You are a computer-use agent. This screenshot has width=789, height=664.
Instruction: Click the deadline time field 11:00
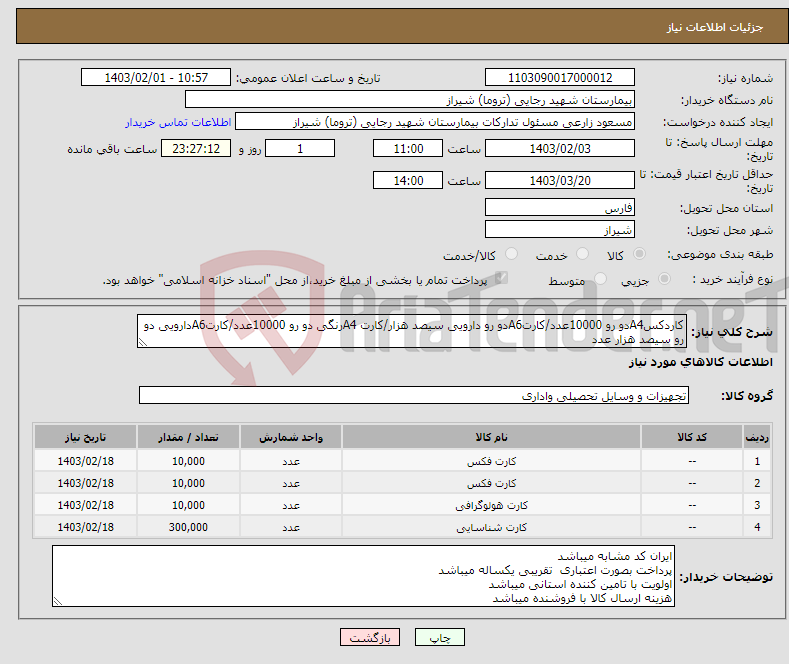[x=408, y=148]
